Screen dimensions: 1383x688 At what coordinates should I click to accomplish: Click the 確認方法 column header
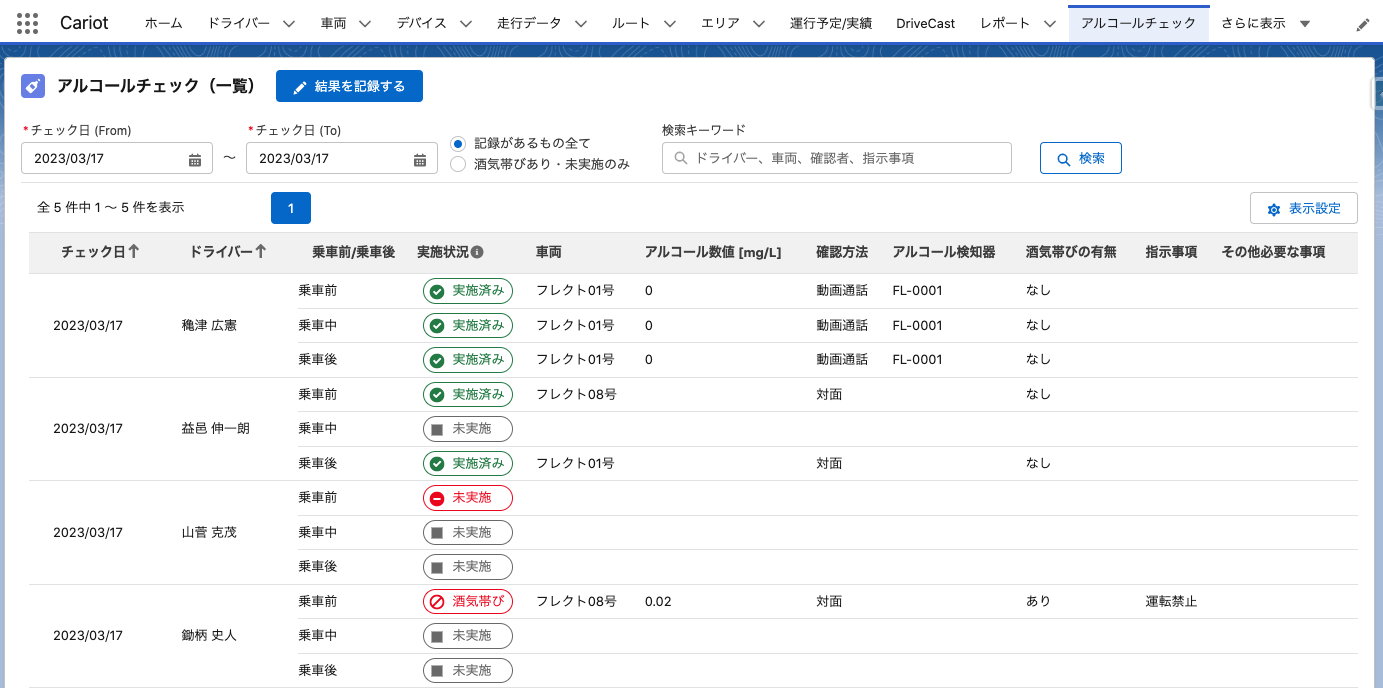click(842, 252)
